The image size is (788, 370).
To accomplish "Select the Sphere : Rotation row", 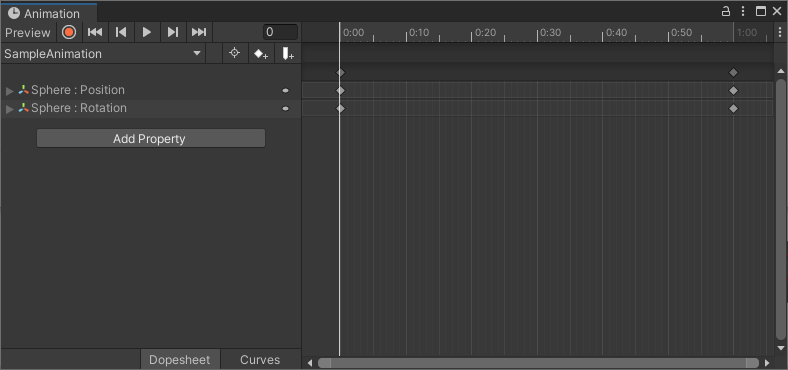I will click(x=151, y=109).
